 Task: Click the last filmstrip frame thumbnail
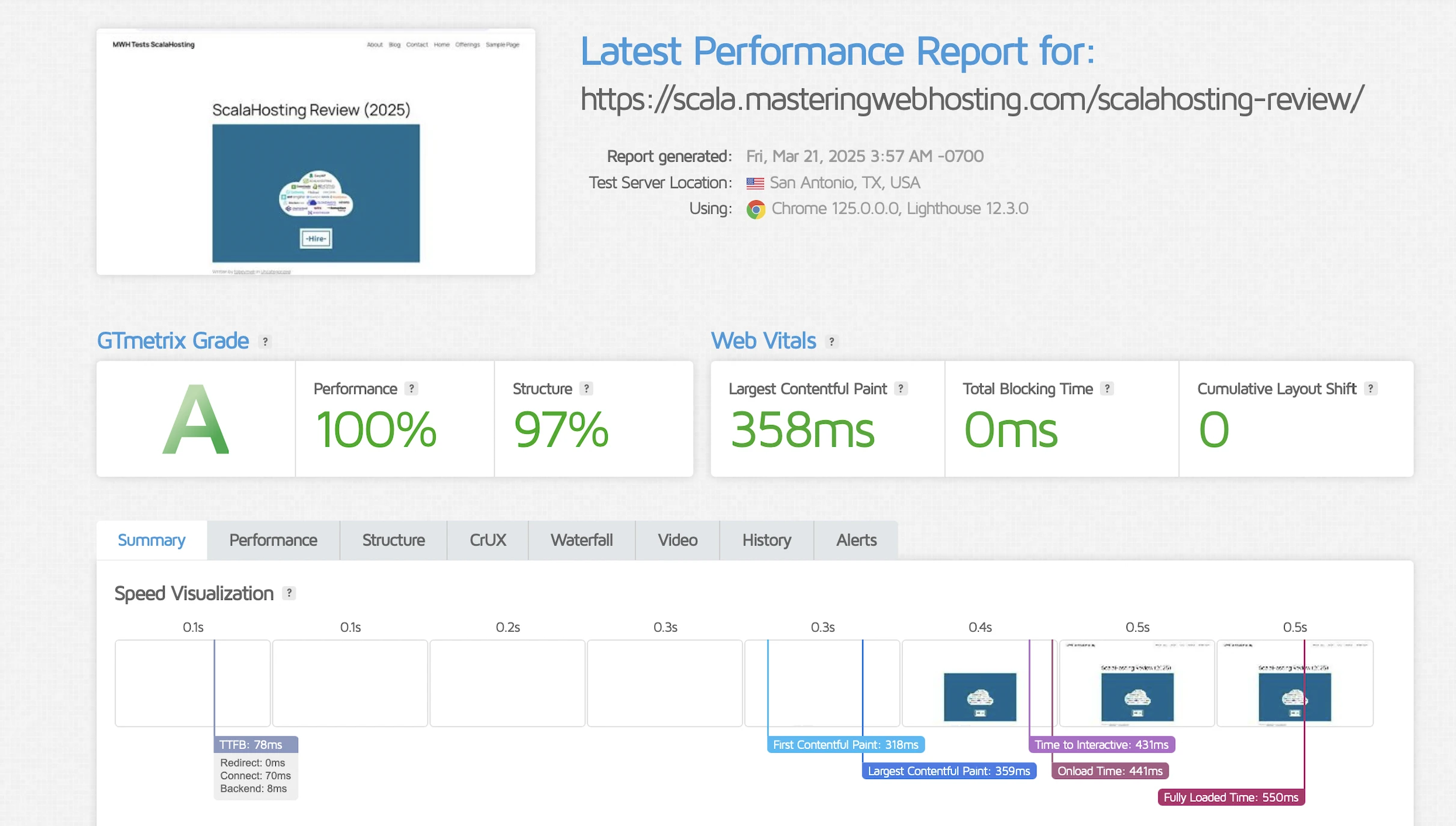pos(1295,683)
